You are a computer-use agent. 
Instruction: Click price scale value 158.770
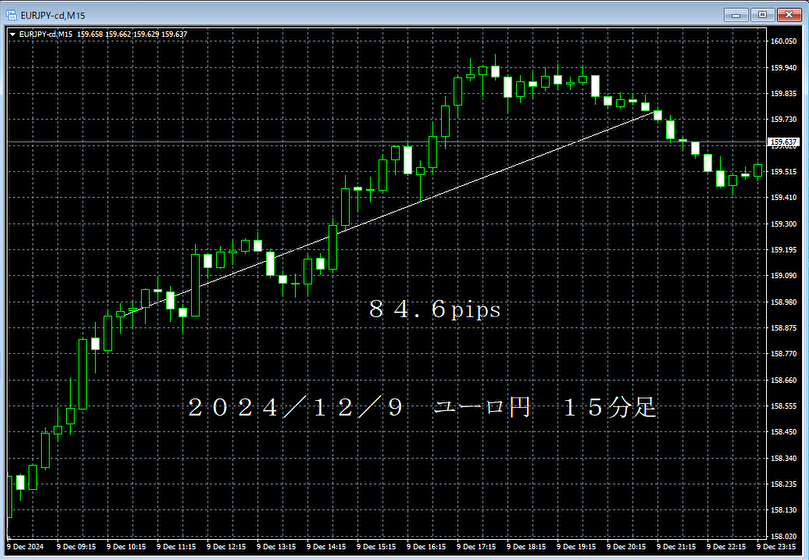pyautogui.click(x=783, y=354)
